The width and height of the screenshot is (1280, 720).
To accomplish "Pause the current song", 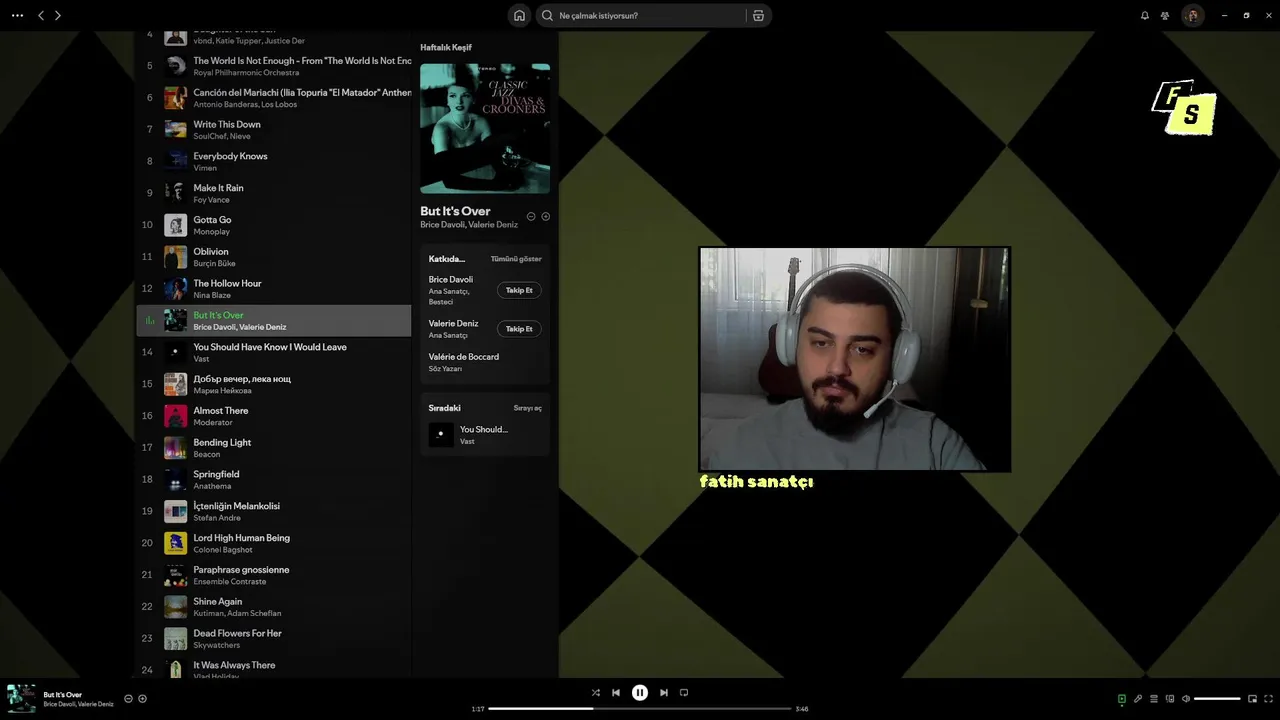I will pos(640,692).
